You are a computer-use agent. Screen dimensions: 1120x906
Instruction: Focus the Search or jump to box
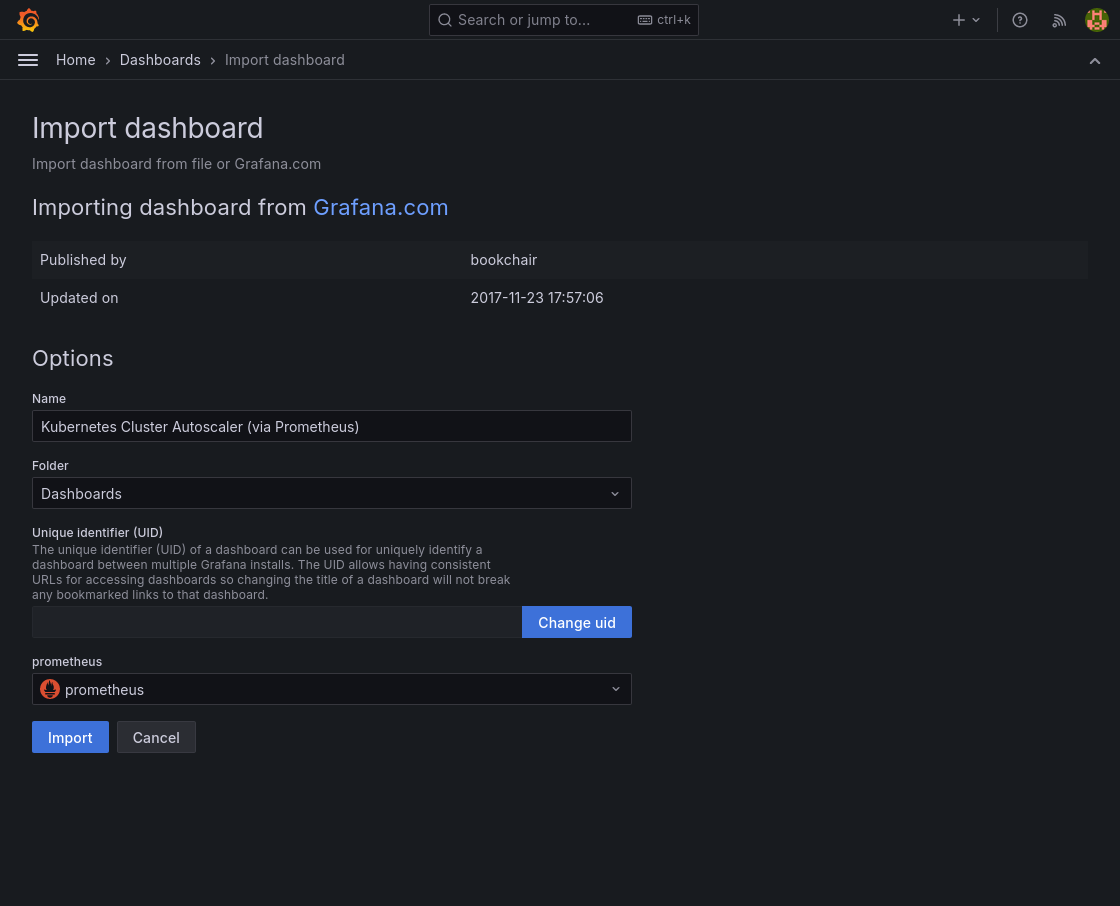pyautogui.click(x=540, y=20)
